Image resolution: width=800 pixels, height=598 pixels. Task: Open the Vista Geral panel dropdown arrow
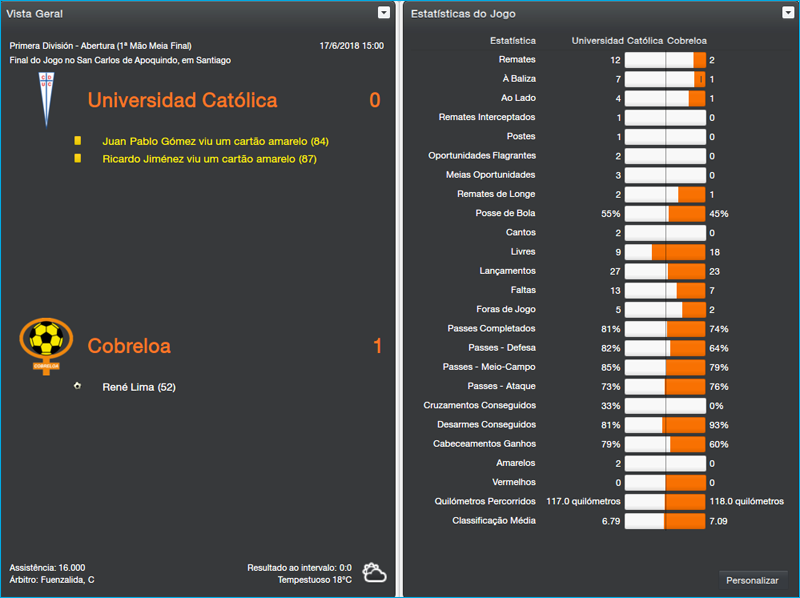click(x=383, y=12)
